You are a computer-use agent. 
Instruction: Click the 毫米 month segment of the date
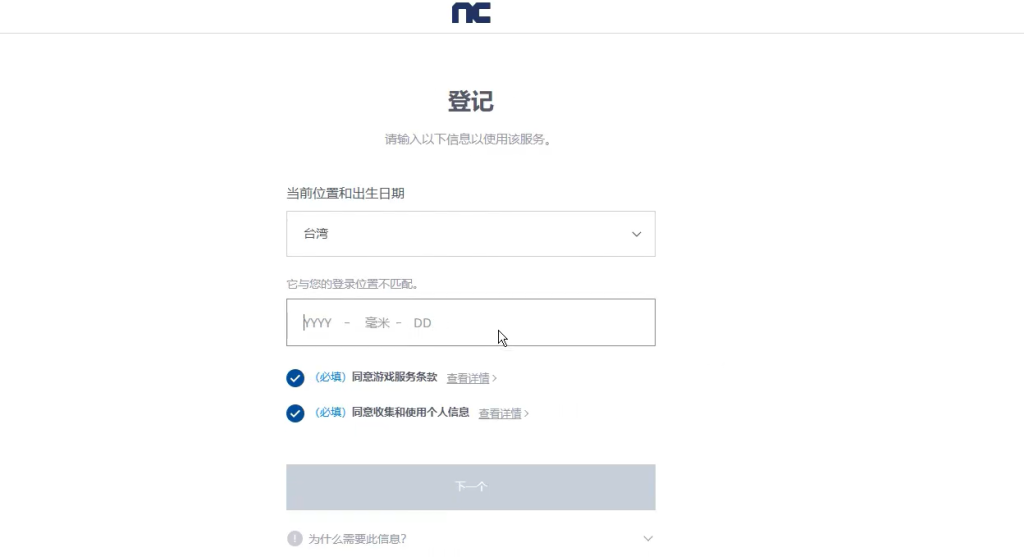coord(377,323)
